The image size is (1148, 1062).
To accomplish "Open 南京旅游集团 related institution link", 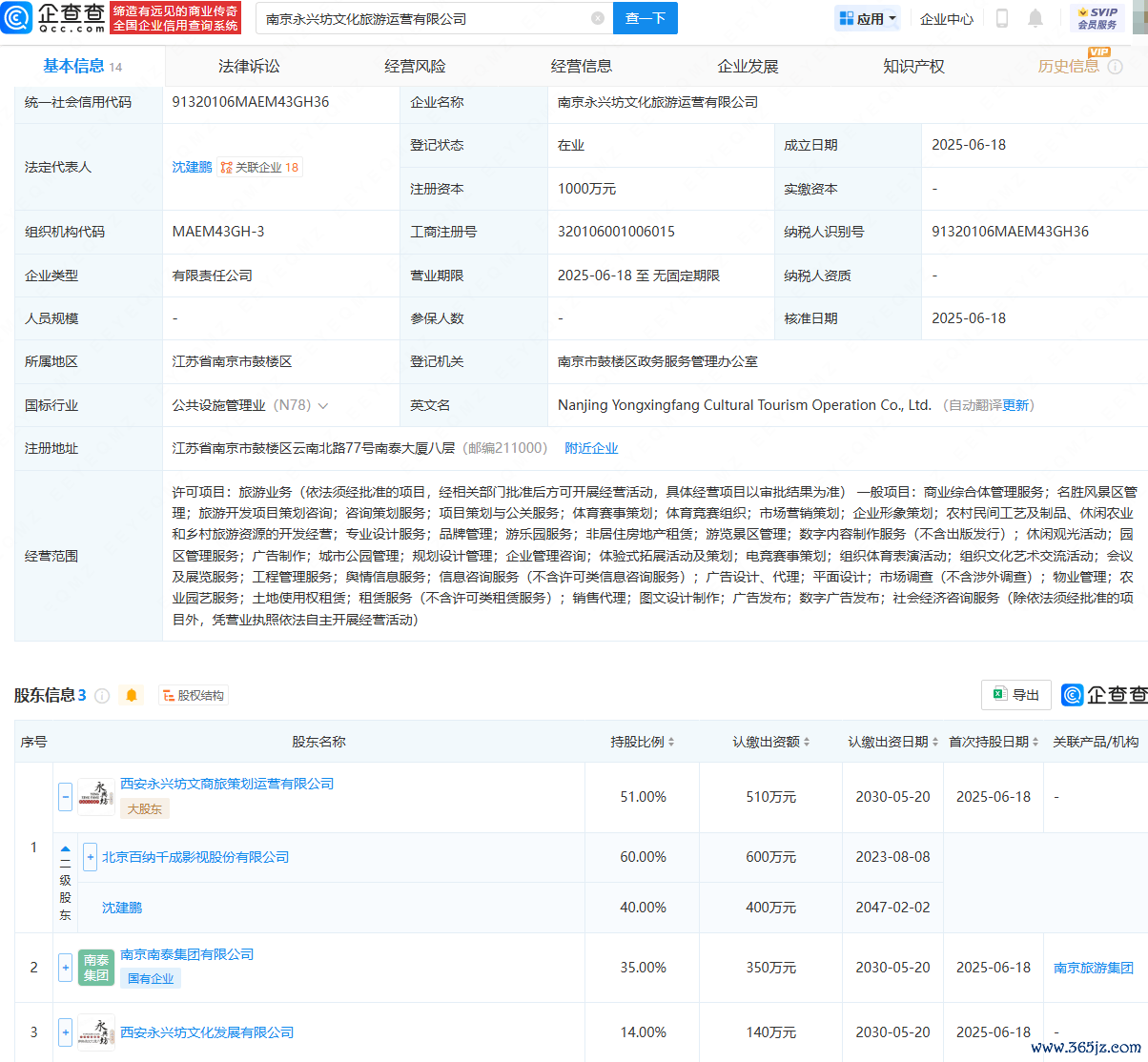I will click(x=1094, y=968).
